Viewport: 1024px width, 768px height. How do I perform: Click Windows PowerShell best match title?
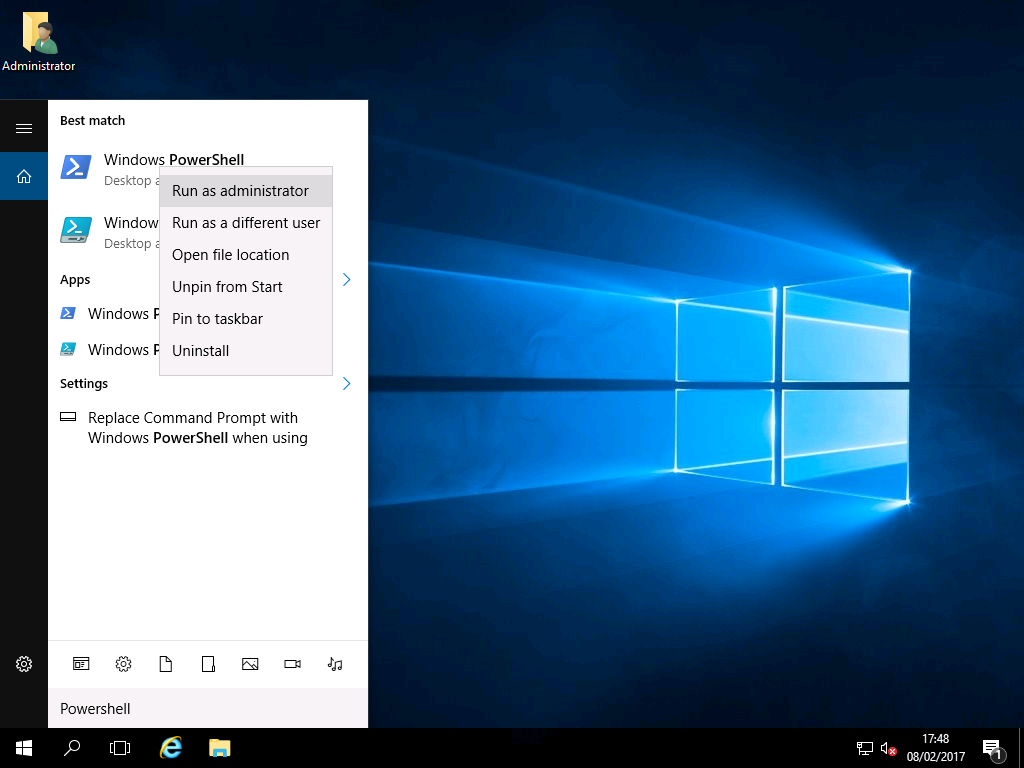pos(174,159)
